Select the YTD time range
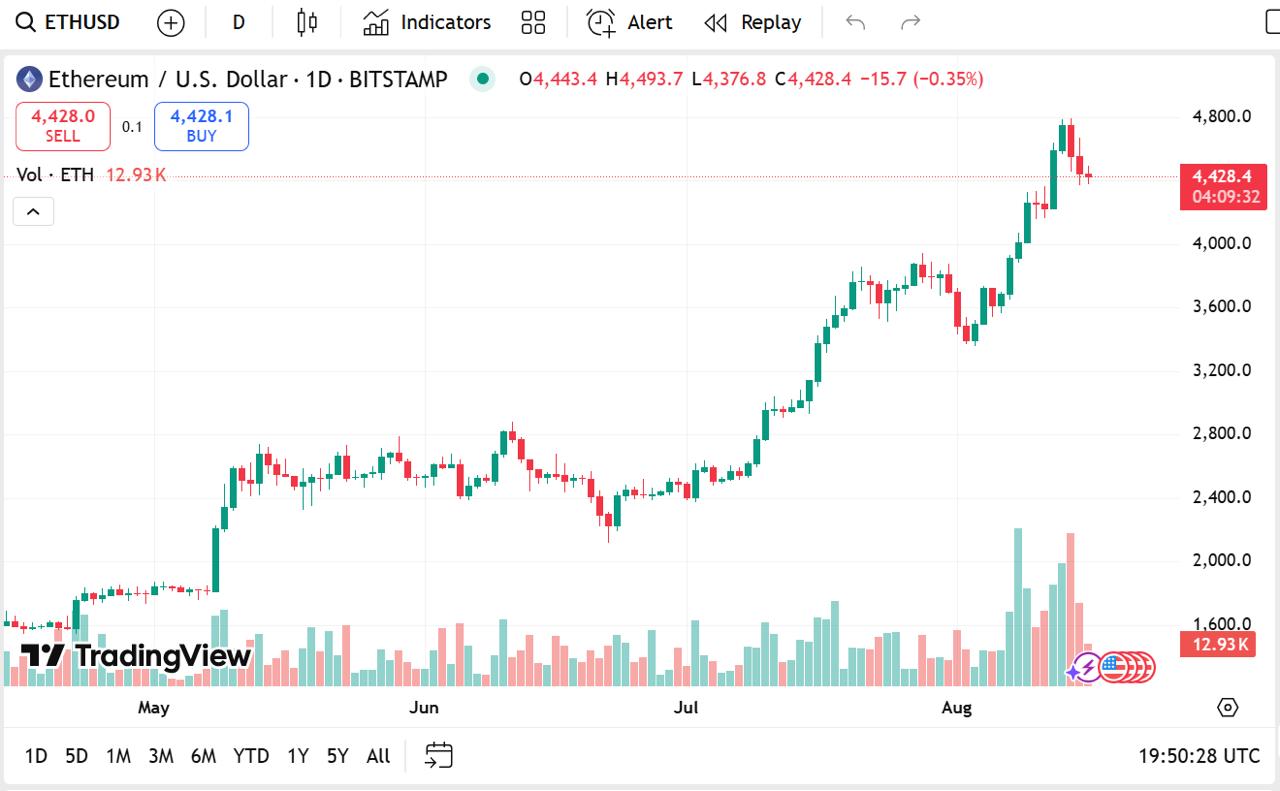This screenshot has width=1280, height=791. tap(251, 756)
